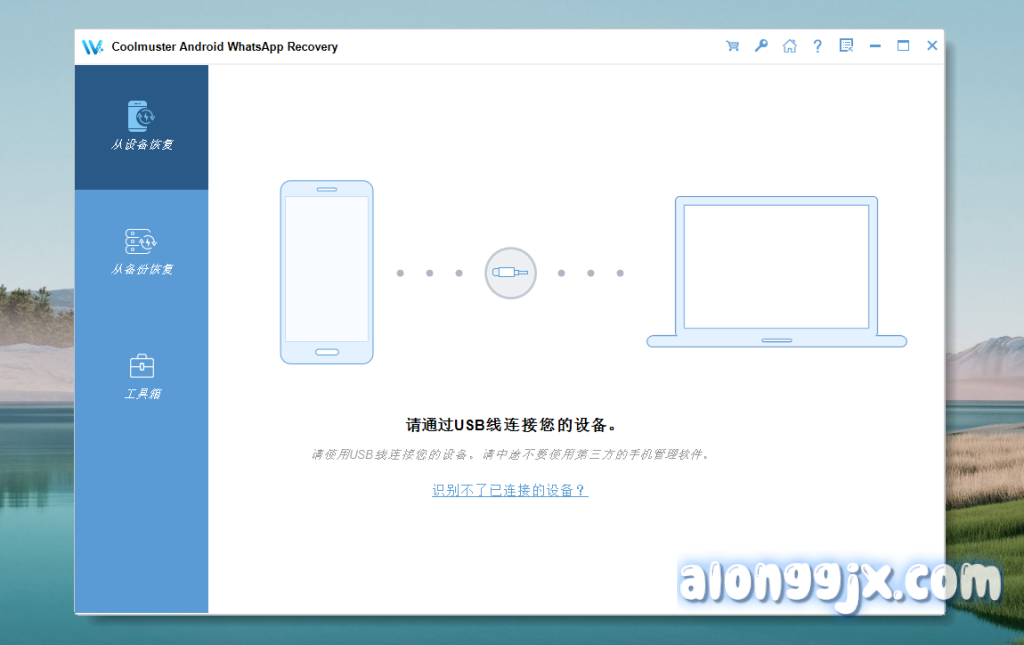Go to the home page icon
1024x645 pixels.
point(789,46)
